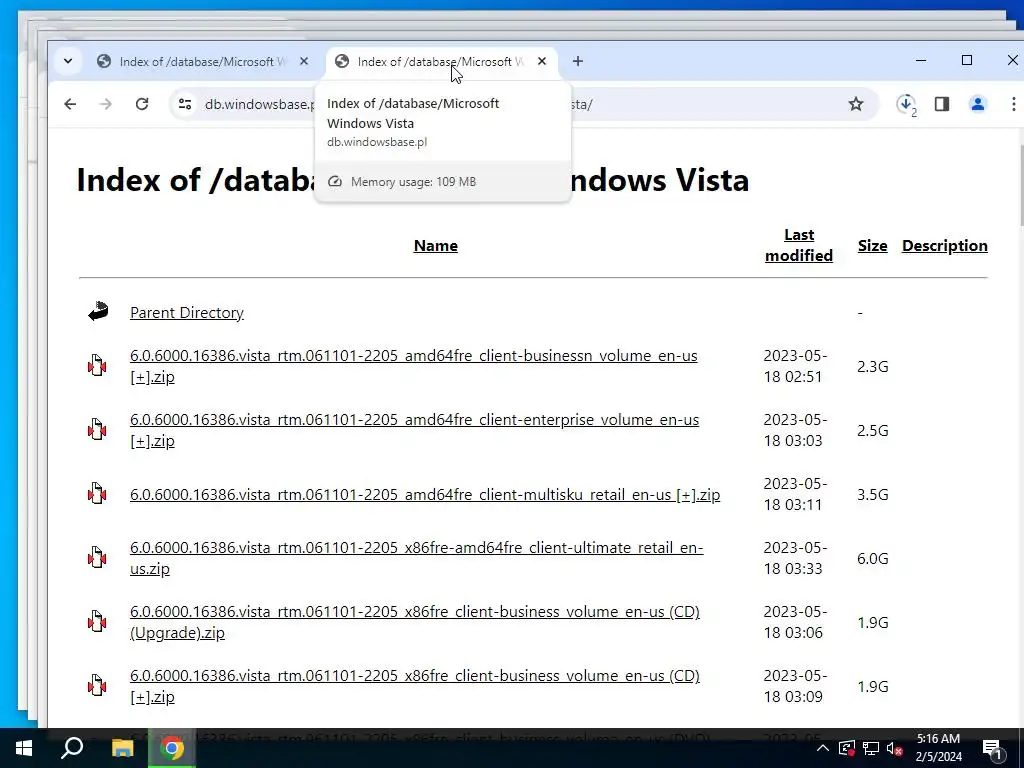Download client-businessn volume amd64 zip
The width and height of the screenshot is (1024, 768).
(413, 366)
